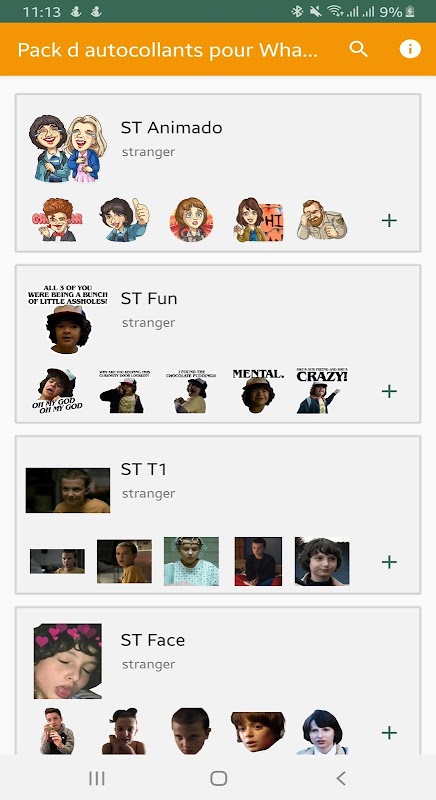
Task: Select the HI sticker with brown-haired girl
Action: pyautogui.click(x=259, y=220)
